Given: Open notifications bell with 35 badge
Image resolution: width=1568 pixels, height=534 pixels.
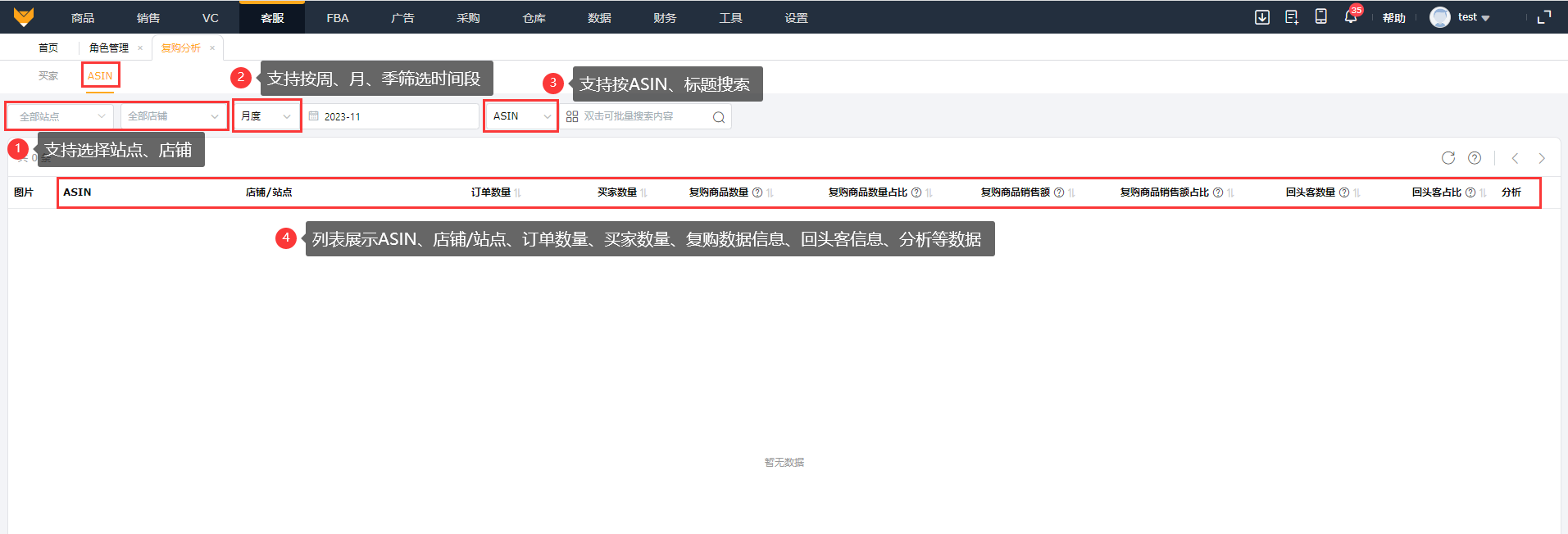Looking at the screenshot, I should coord(1351,16).
